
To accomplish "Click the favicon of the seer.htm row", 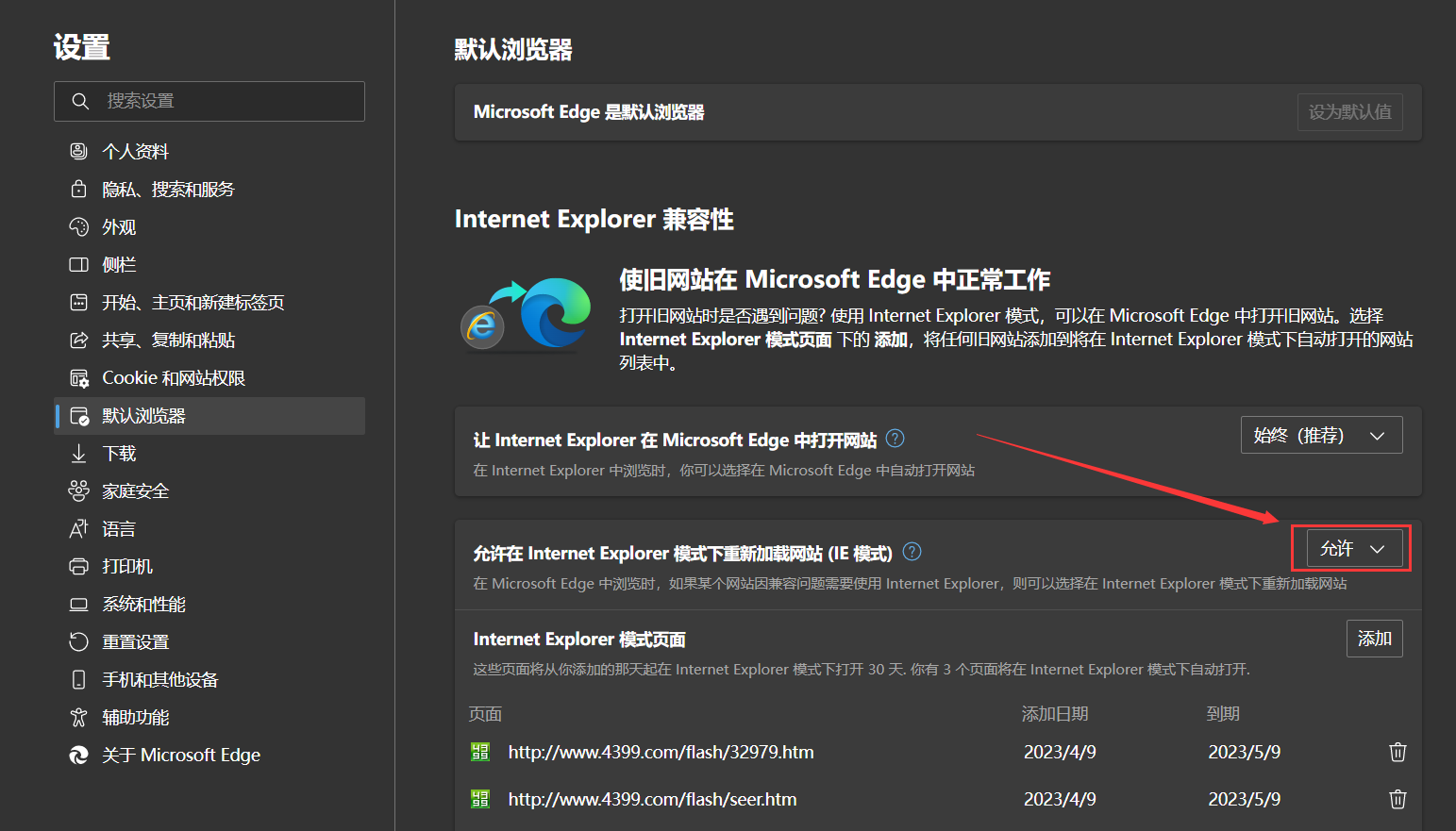I will pos(480,799).
